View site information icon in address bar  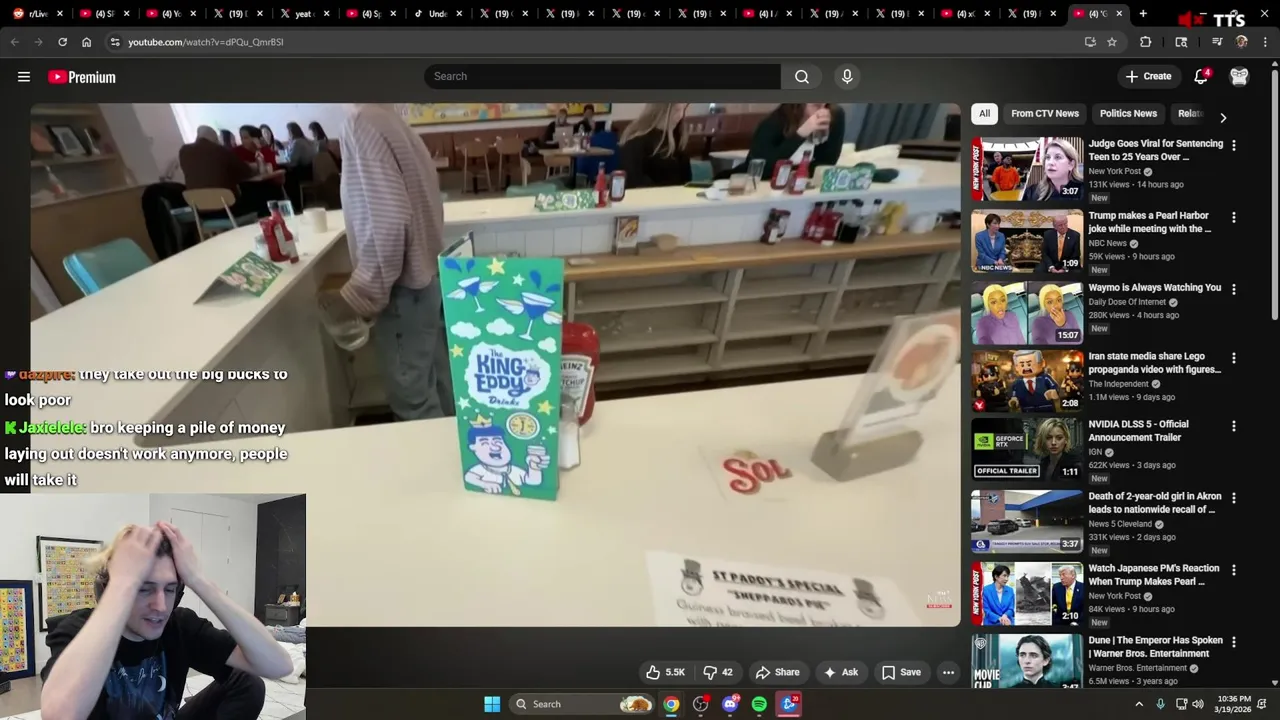(115, 42)
